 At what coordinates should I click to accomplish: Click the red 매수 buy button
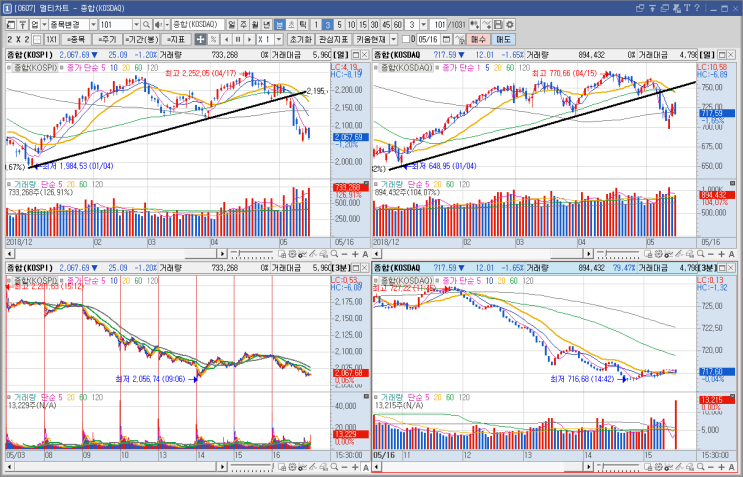(478, 39)
